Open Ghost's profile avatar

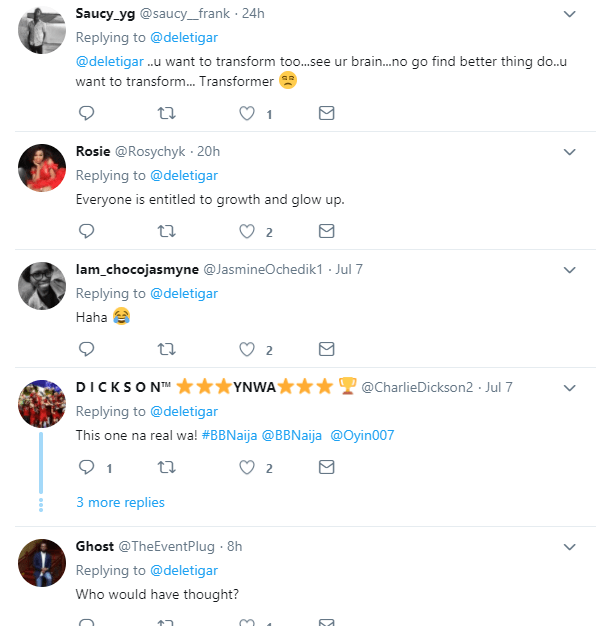pos(42,562)
